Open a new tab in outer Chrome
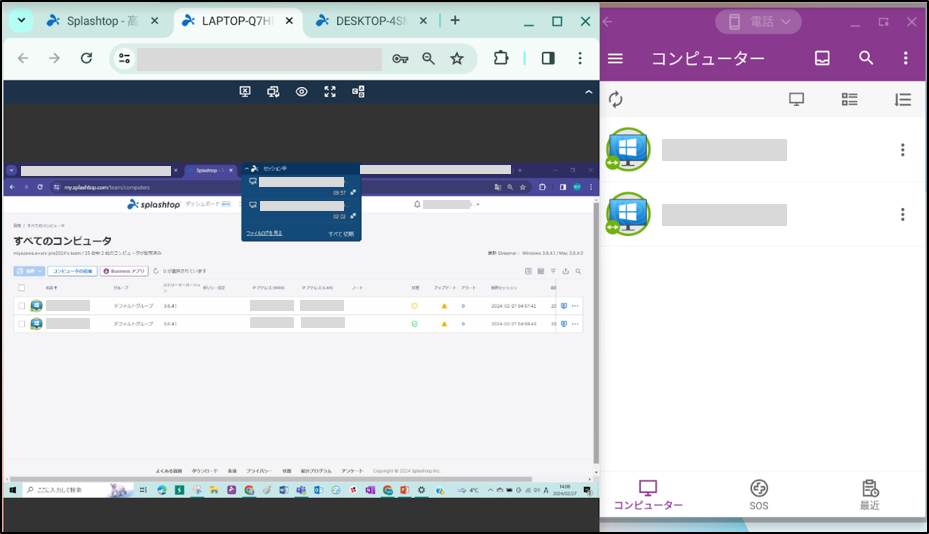Viewport: 929px width, 534px height. 455,21
